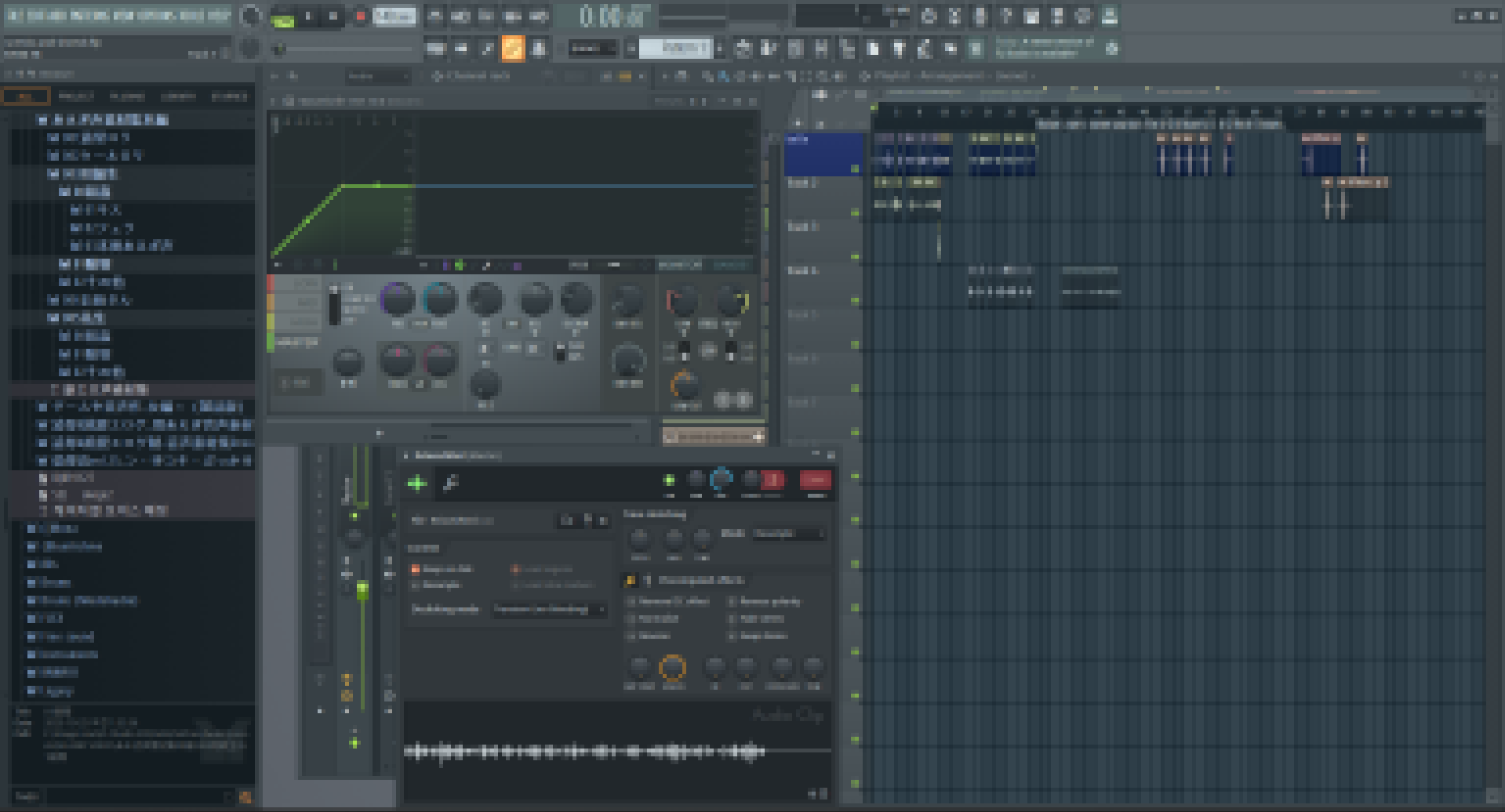Open the OPTIONS menu

click(x=158, y=16)
